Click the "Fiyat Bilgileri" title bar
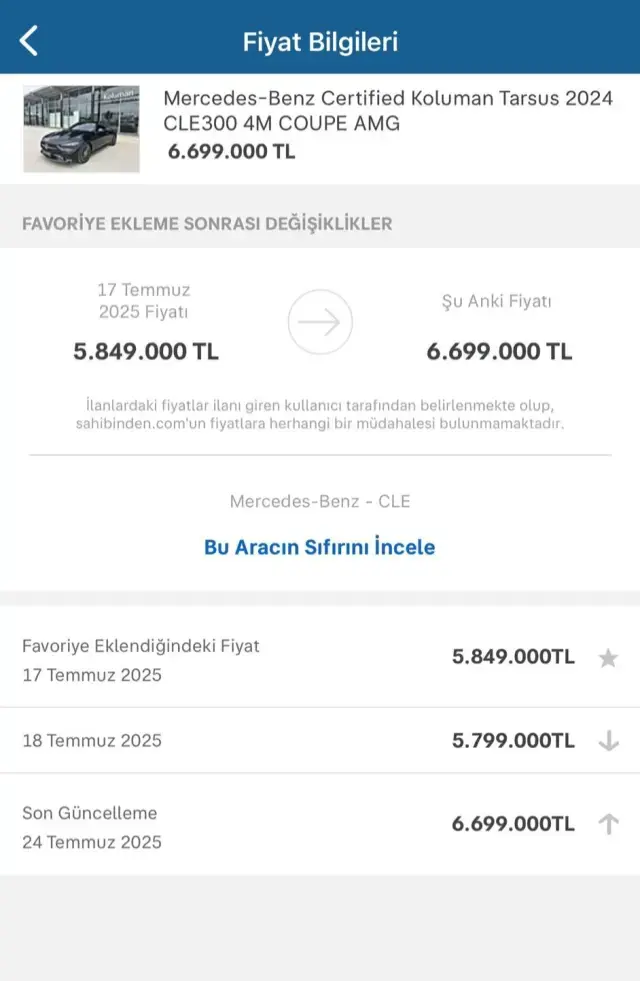Viewport: 640px width, 981px height. 320,40
